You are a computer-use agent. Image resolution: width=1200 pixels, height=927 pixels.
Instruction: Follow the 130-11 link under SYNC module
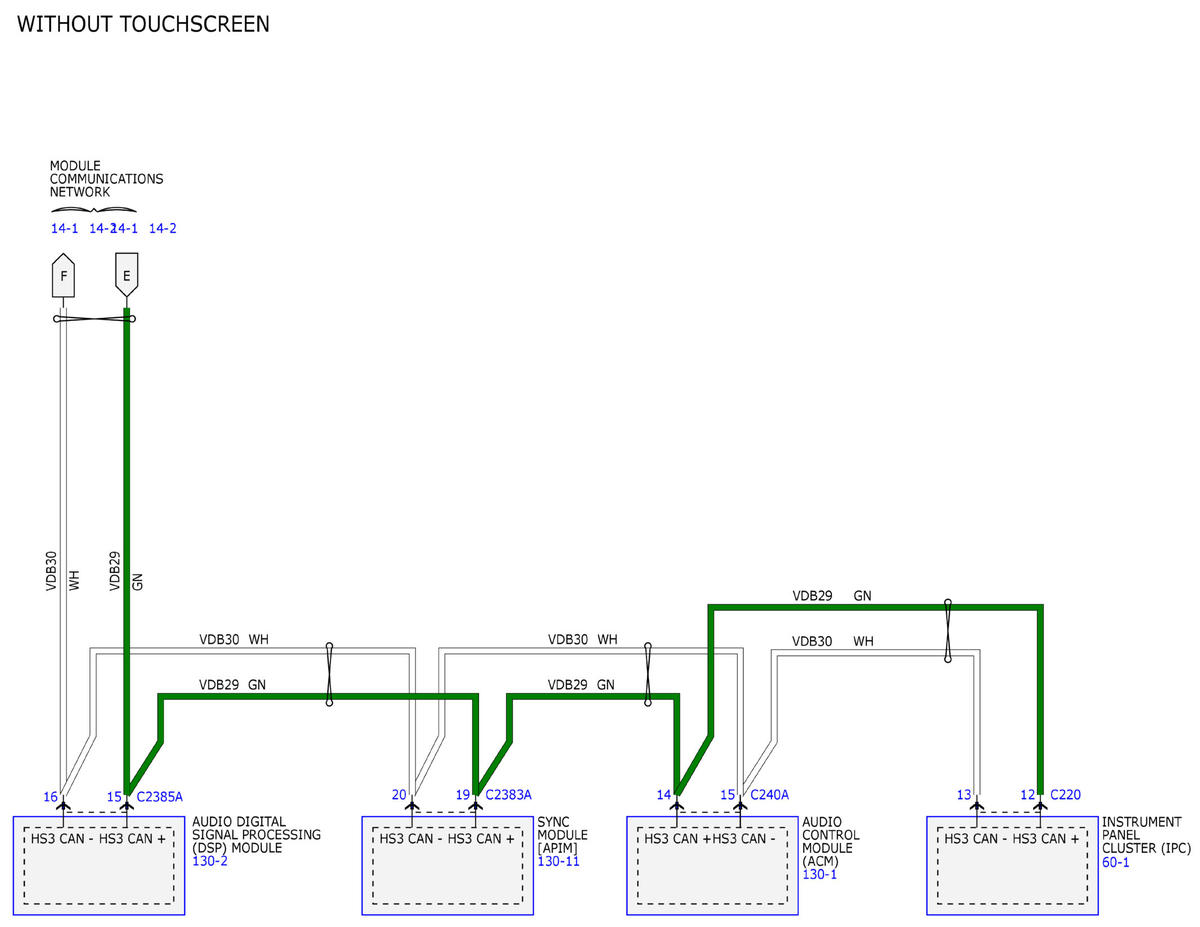point(558,861)
